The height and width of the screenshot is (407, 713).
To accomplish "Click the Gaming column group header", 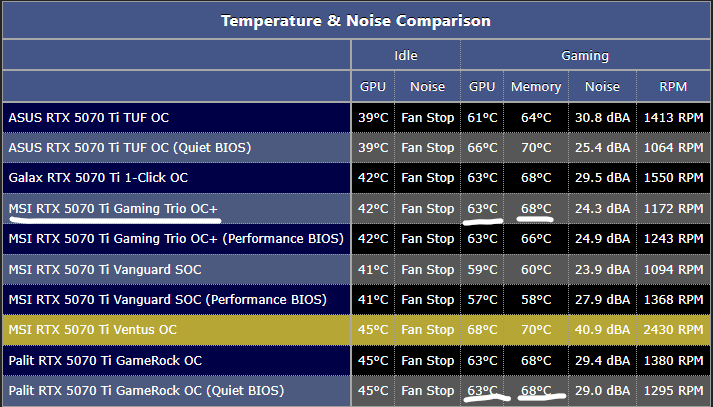I will tap(585, 56).
